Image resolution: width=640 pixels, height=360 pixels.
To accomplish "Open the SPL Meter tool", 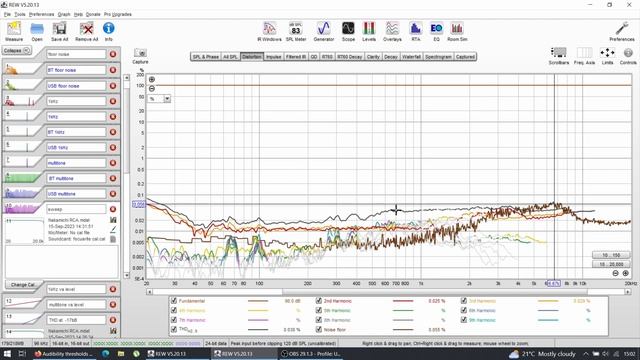I will click(296, 31).
